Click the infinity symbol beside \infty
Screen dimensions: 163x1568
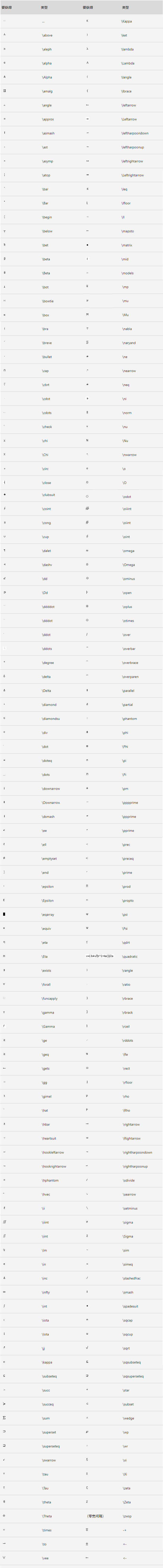[x=4, y=1292]
